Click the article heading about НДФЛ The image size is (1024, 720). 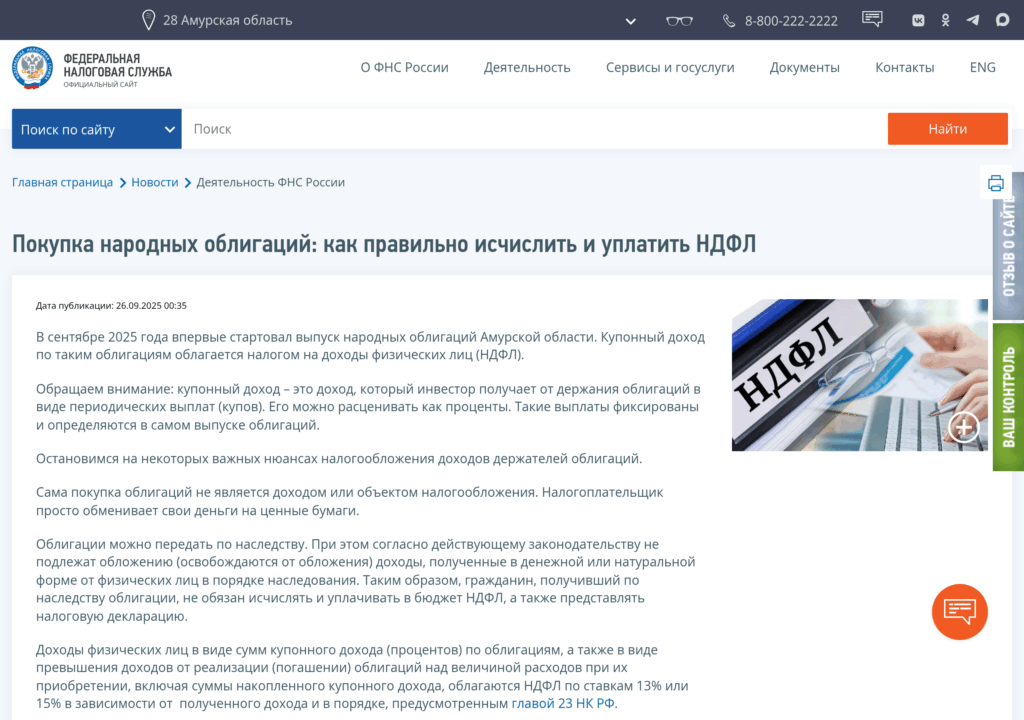[x=384, y=244]
